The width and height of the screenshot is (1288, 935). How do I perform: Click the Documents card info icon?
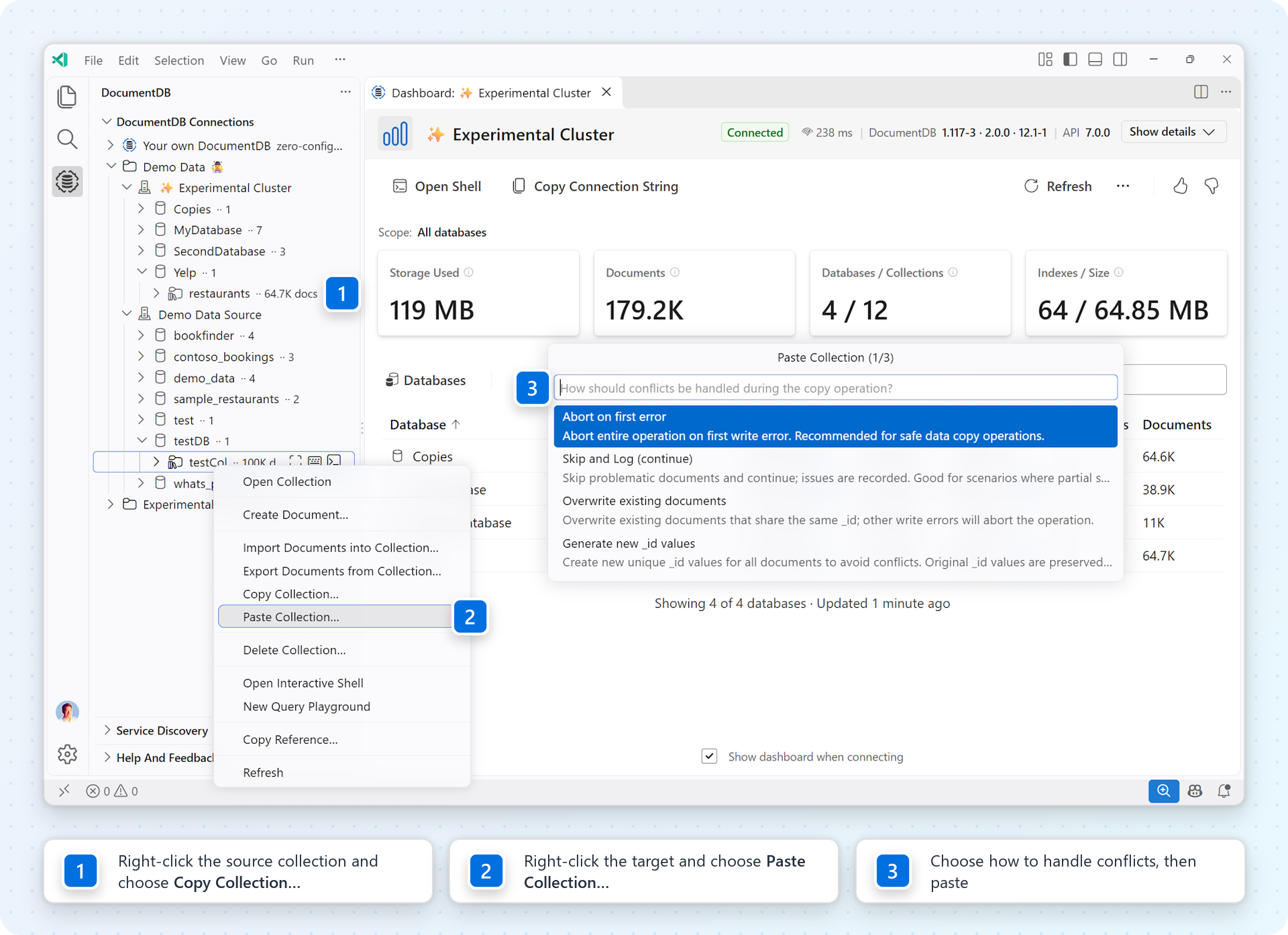(675, 272)
